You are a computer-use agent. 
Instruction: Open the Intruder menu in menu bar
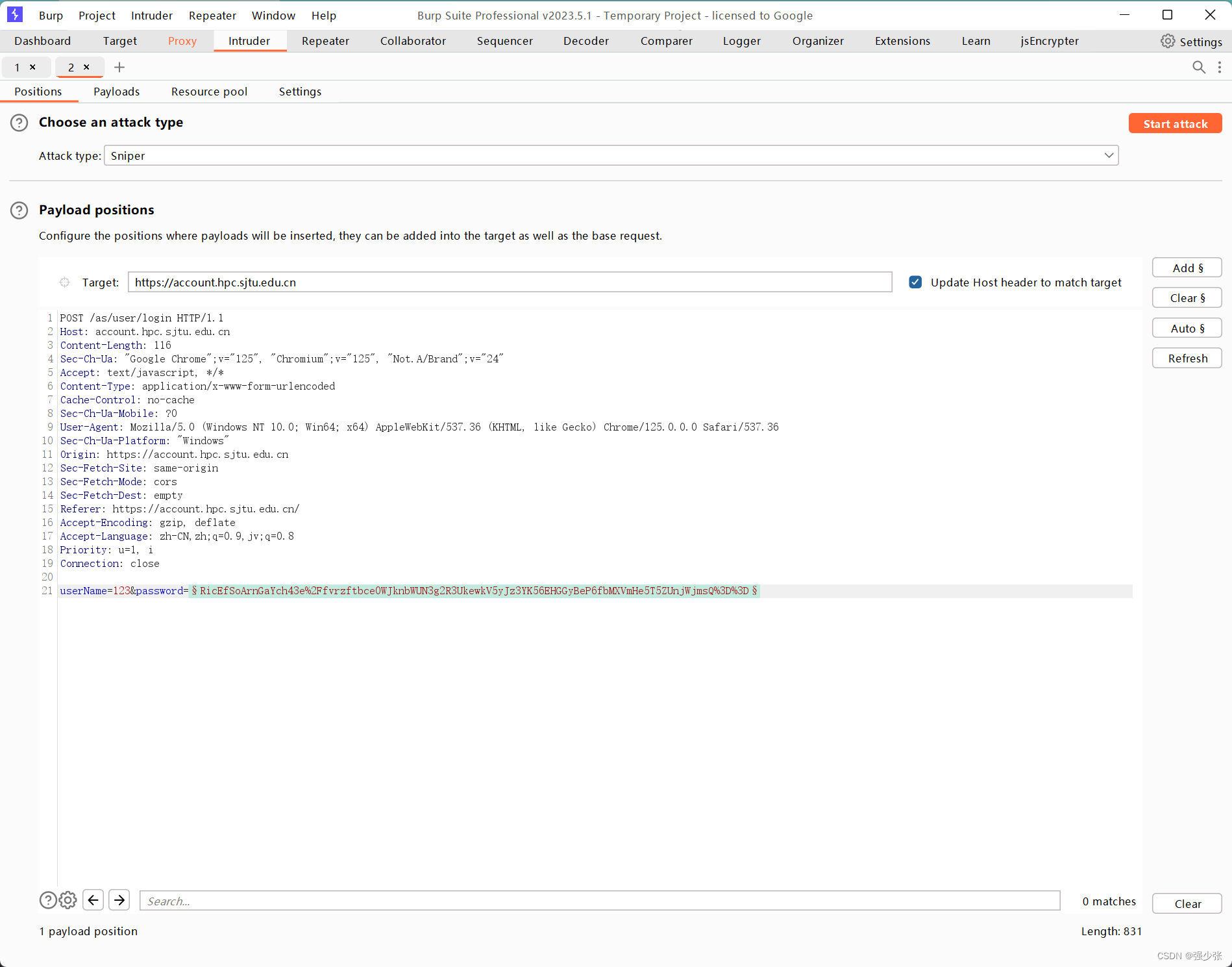(152, 16)
